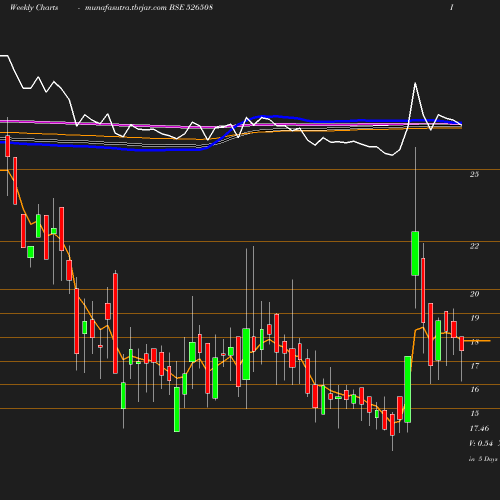Click the "in 5 Days" label

point(483,459)
